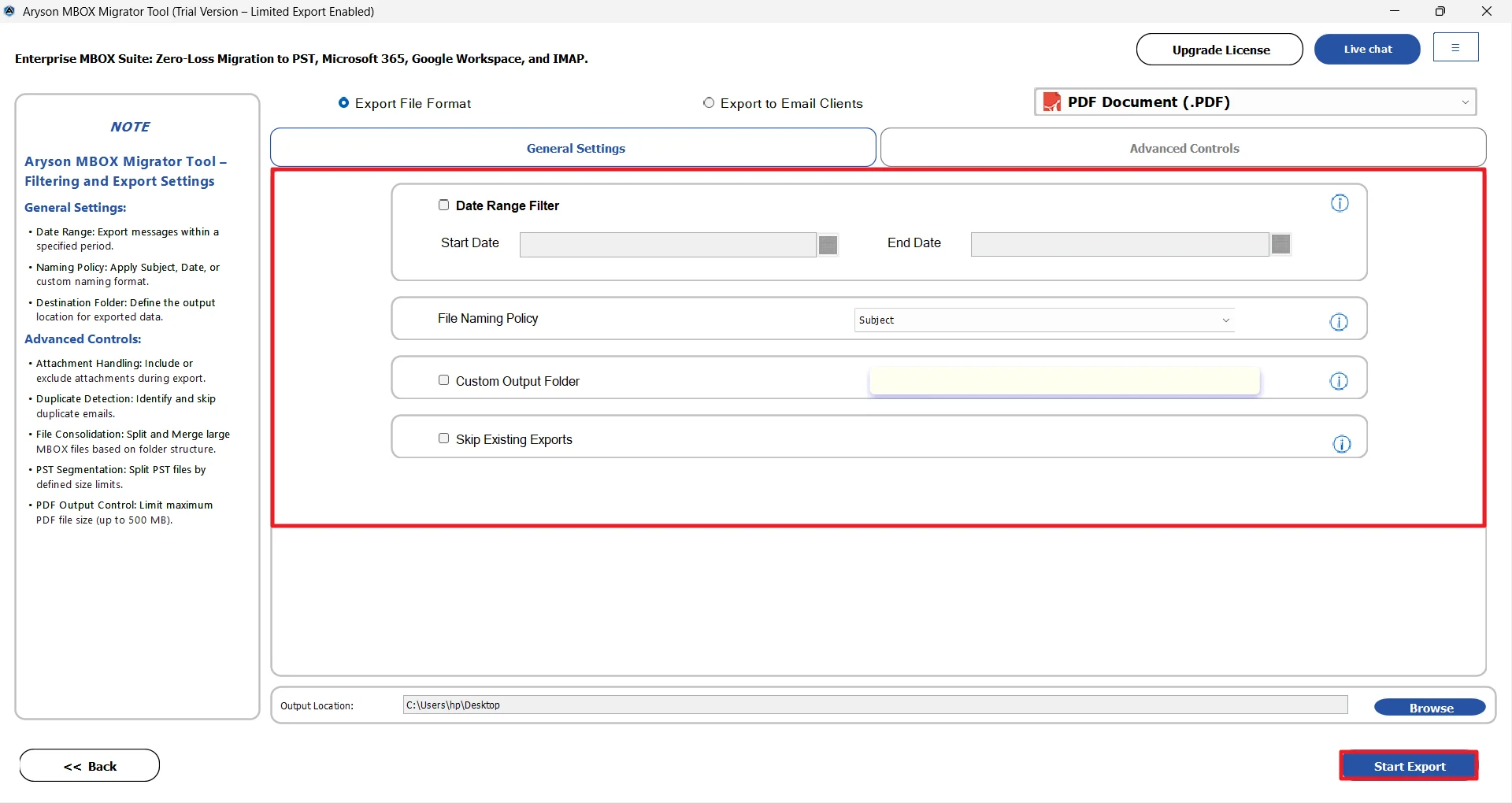
Task: Click the Enterprise MBOX Suite tagline text
Action: 302,59
